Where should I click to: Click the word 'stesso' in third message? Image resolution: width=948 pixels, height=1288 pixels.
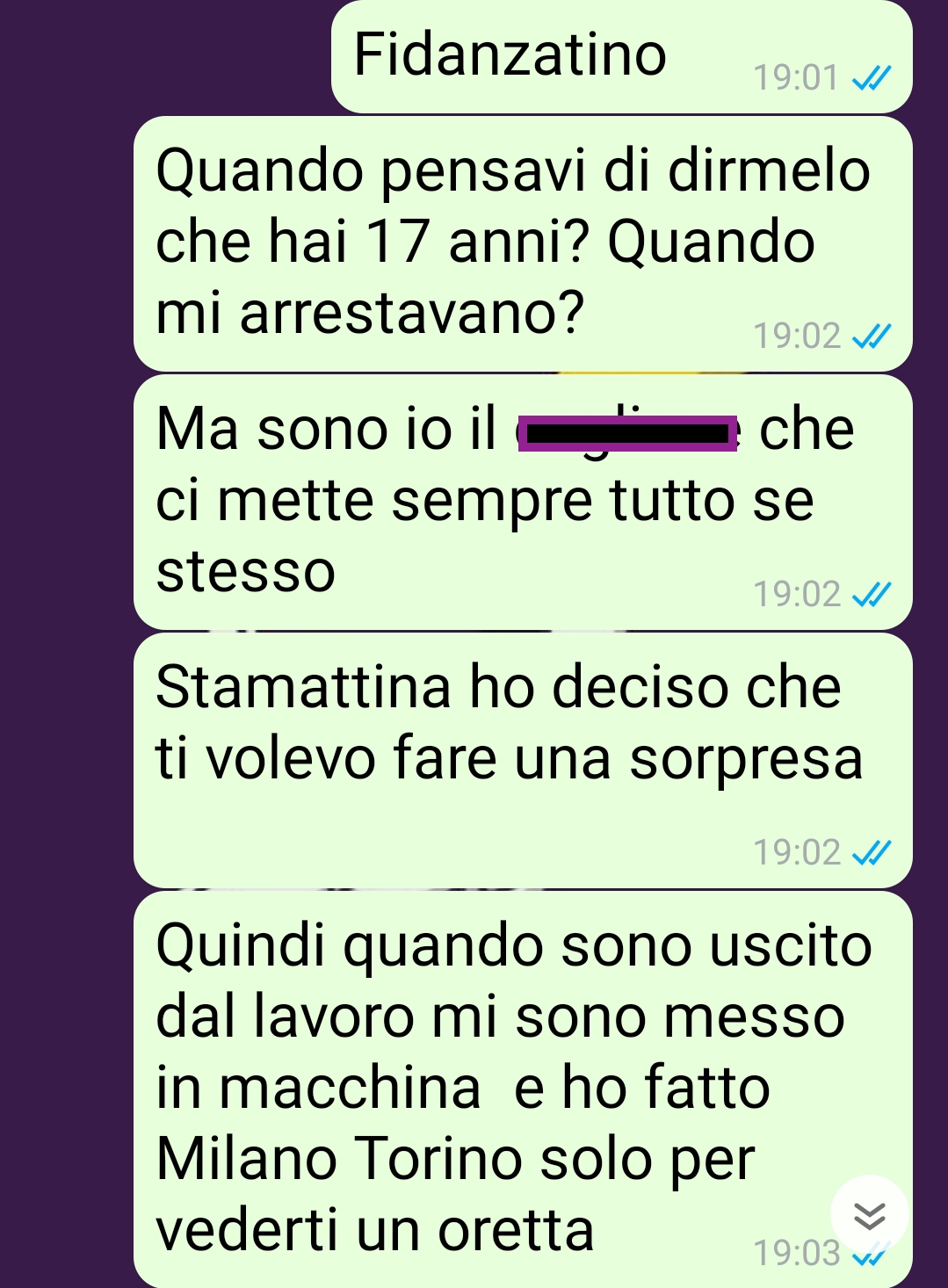246,572
